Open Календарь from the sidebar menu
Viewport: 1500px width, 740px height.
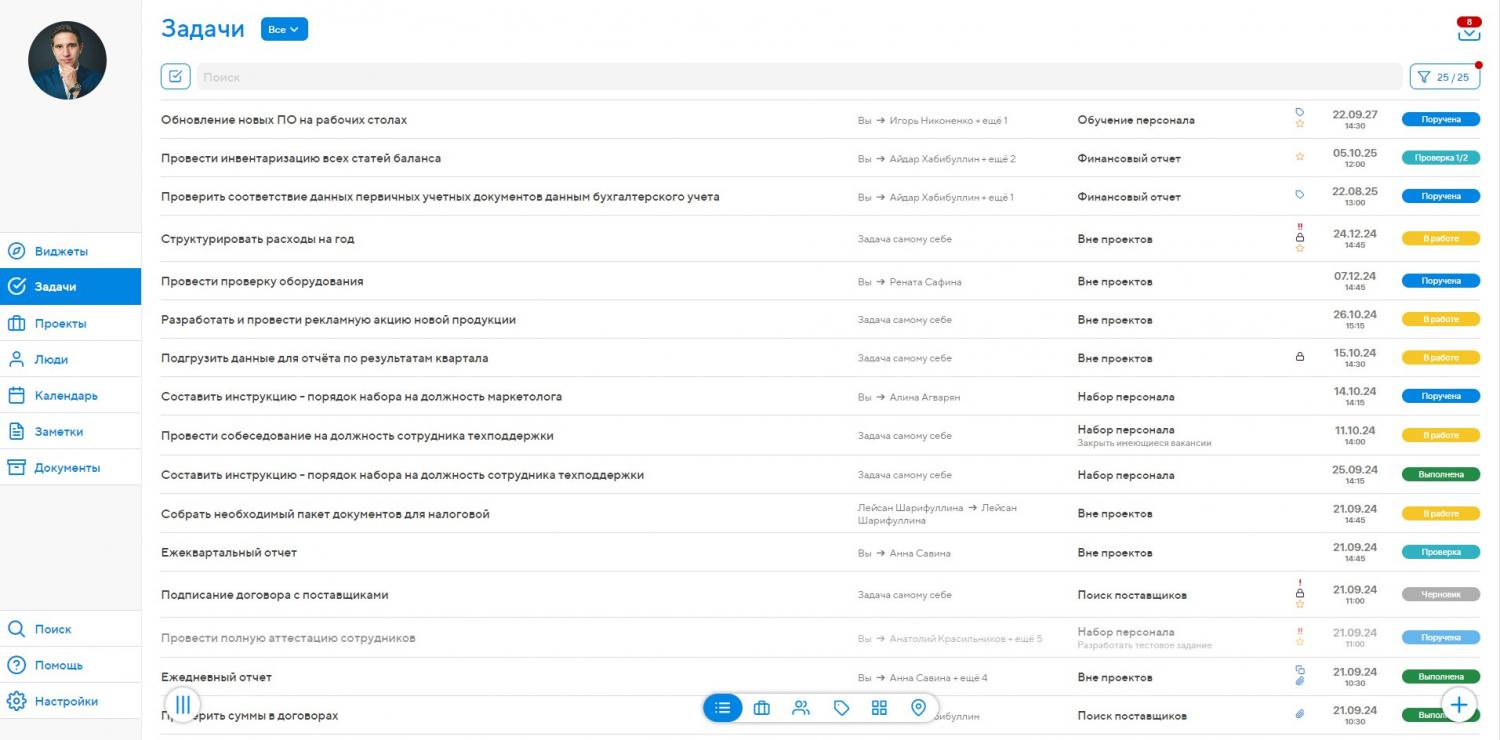(x=66, y=396)
